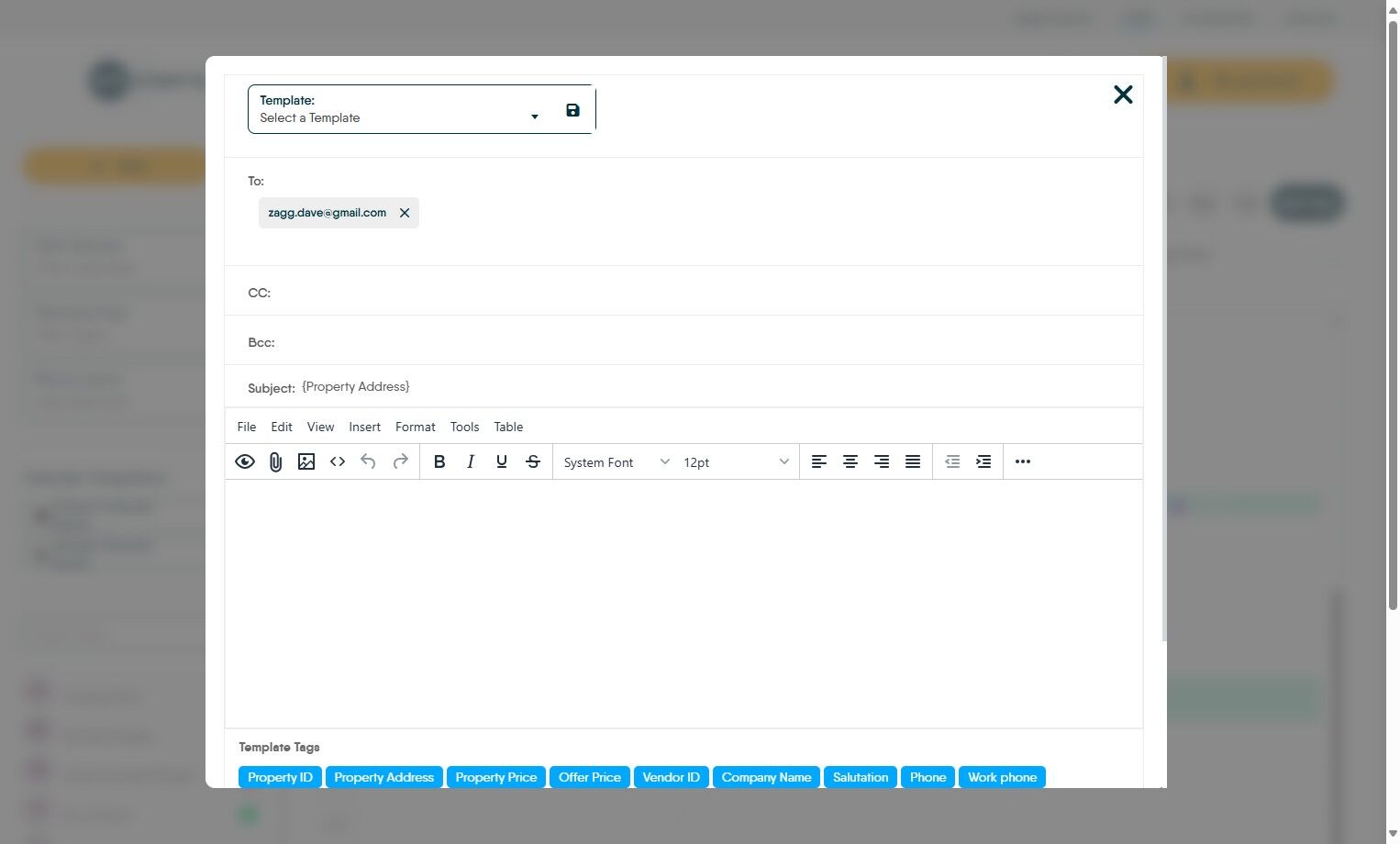Toggle underline formatting

501,461
